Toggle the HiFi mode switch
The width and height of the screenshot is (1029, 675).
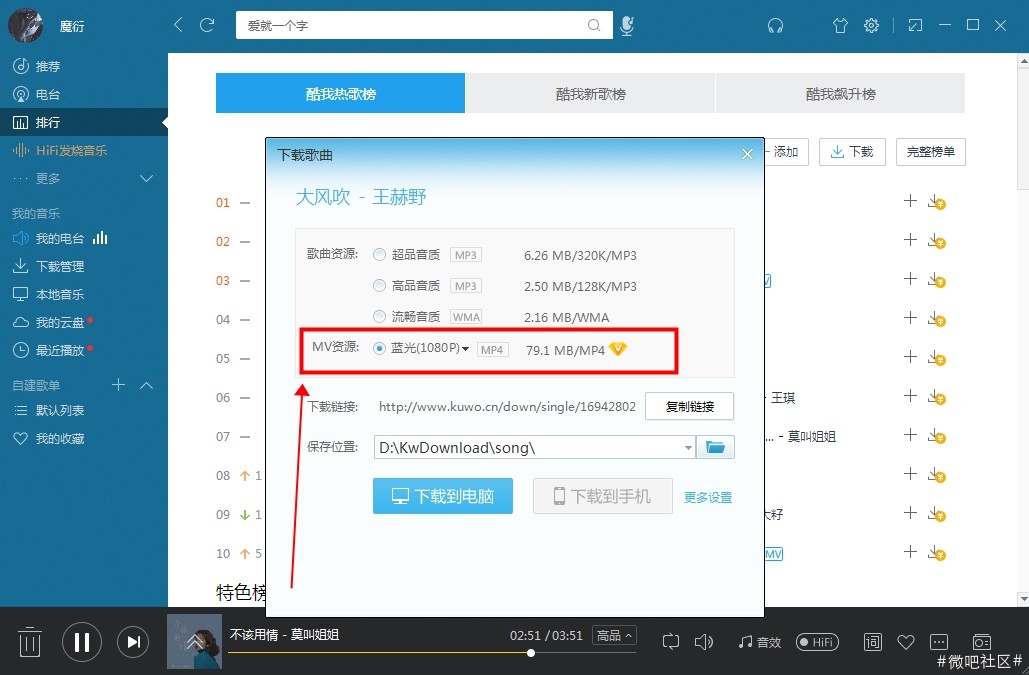[x=817, y=642]
